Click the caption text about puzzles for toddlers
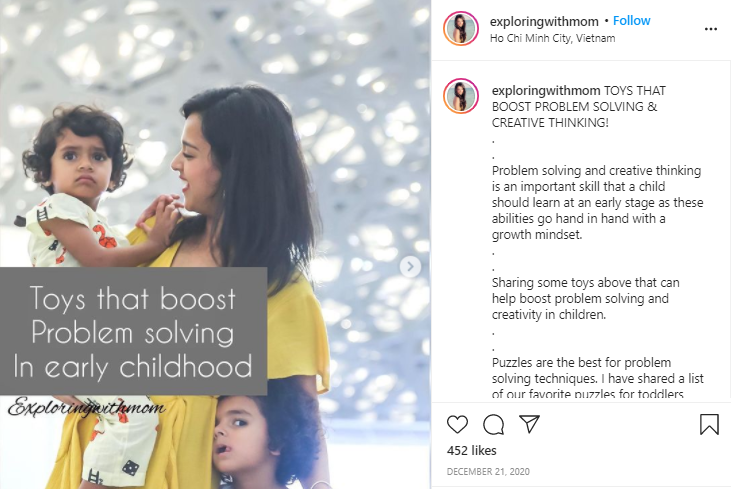This screenshot has width=731, height=489. (598, 378)
